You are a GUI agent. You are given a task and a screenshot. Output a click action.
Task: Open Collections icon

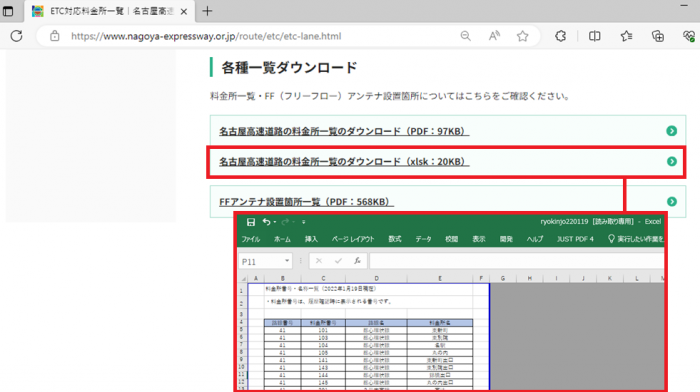658,36
